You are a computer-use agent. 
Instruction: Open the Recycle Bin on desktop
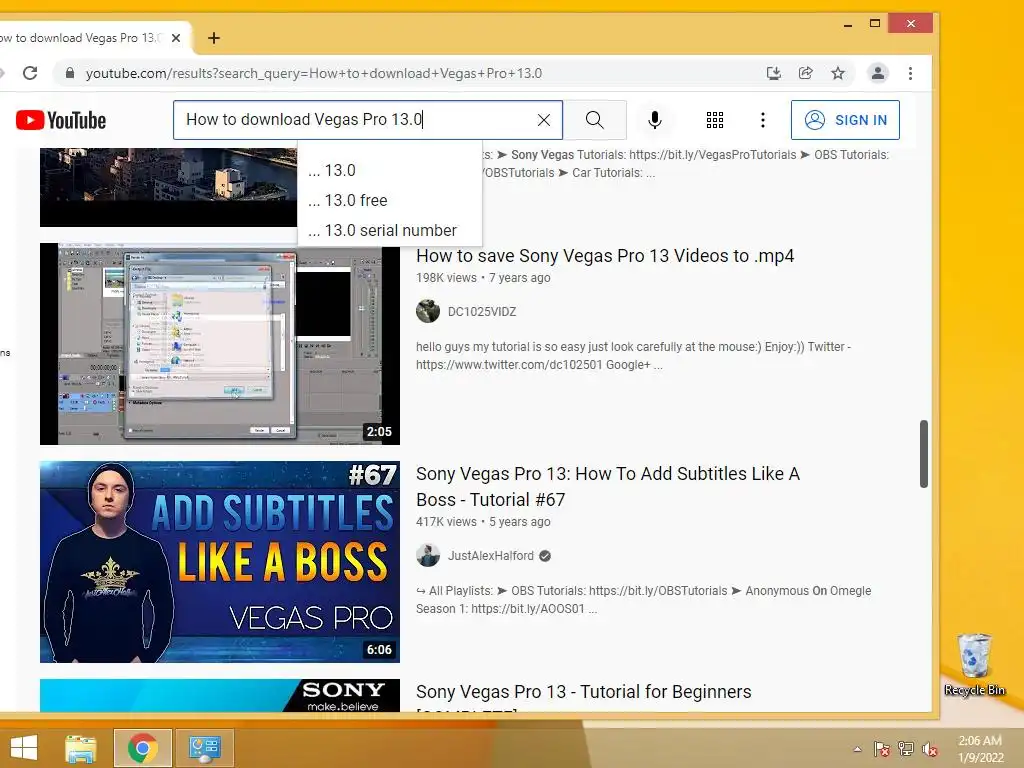pos(974,665)
